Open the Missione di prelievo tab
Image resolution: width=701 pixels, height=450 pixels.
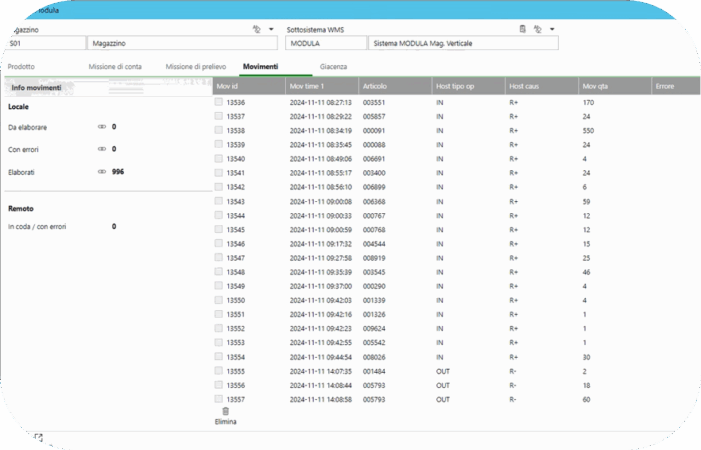coord(196,66)
